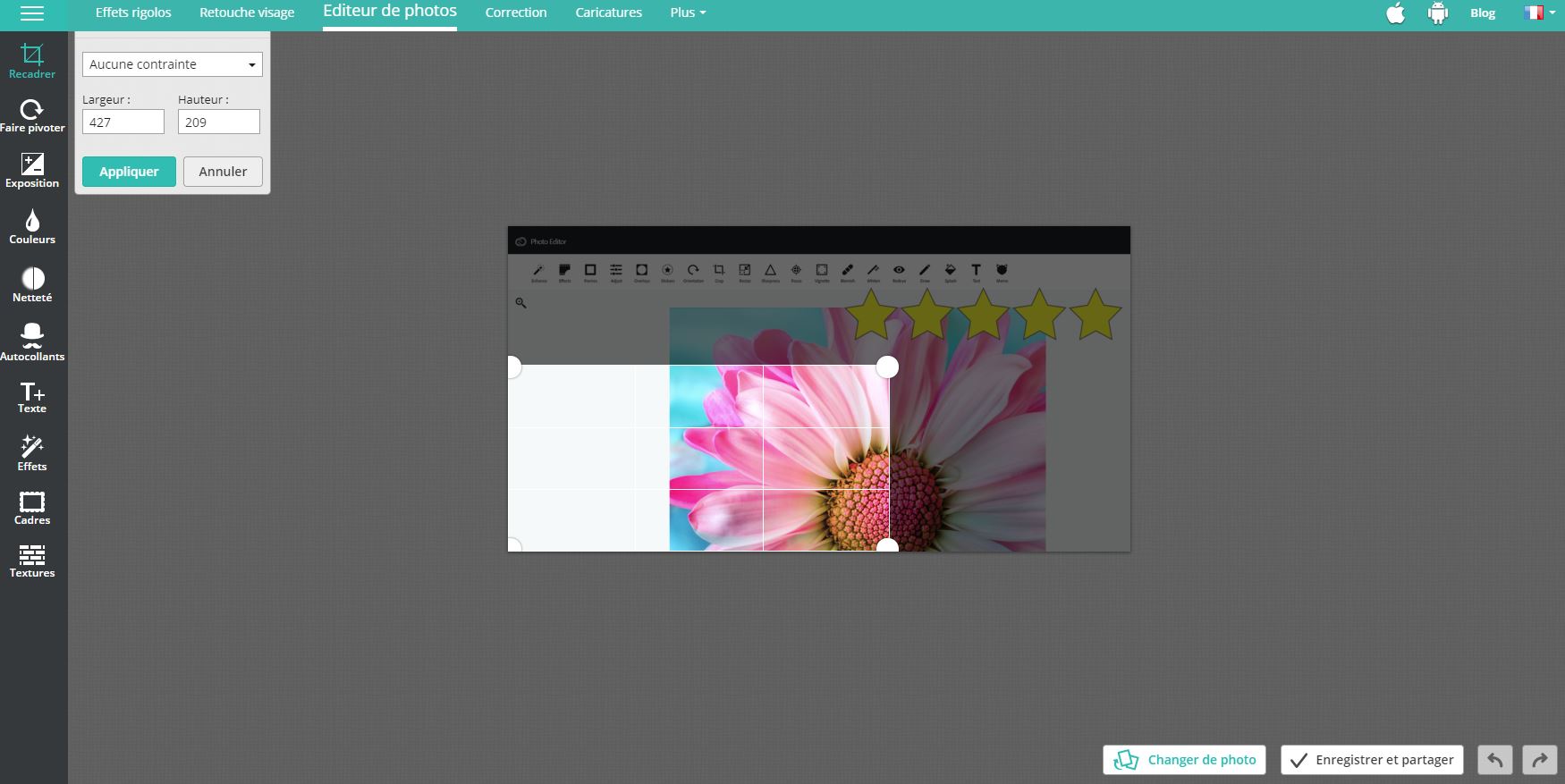This screenshot has width=1565, height=784.
Task: Open the hamburger menu
Action: (x=32, y=13)
